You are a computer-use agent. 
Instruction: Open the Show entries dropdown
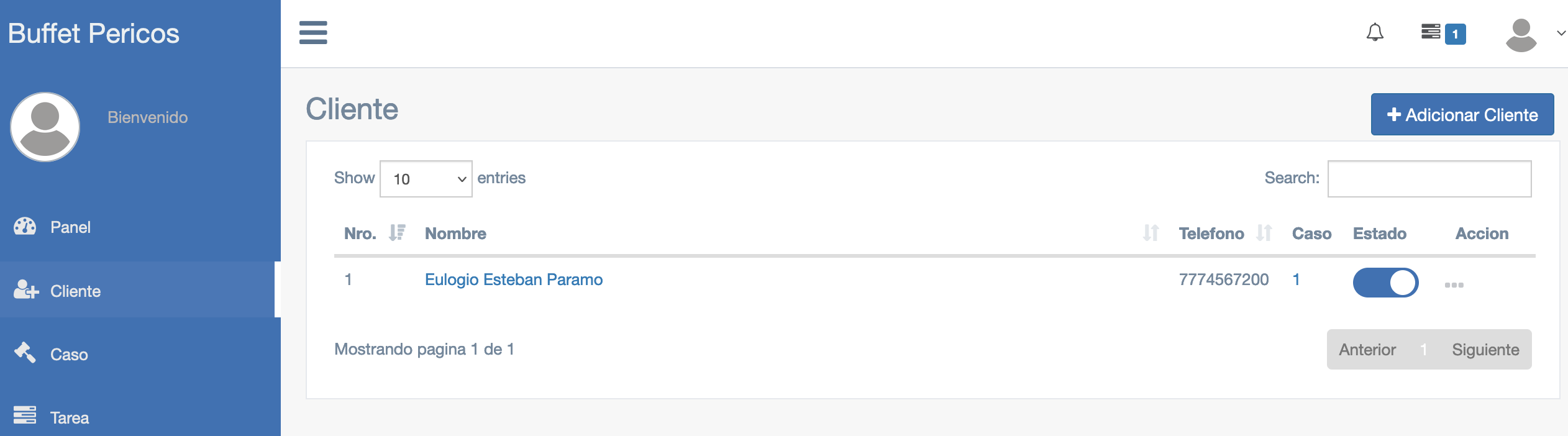point(426,179)
